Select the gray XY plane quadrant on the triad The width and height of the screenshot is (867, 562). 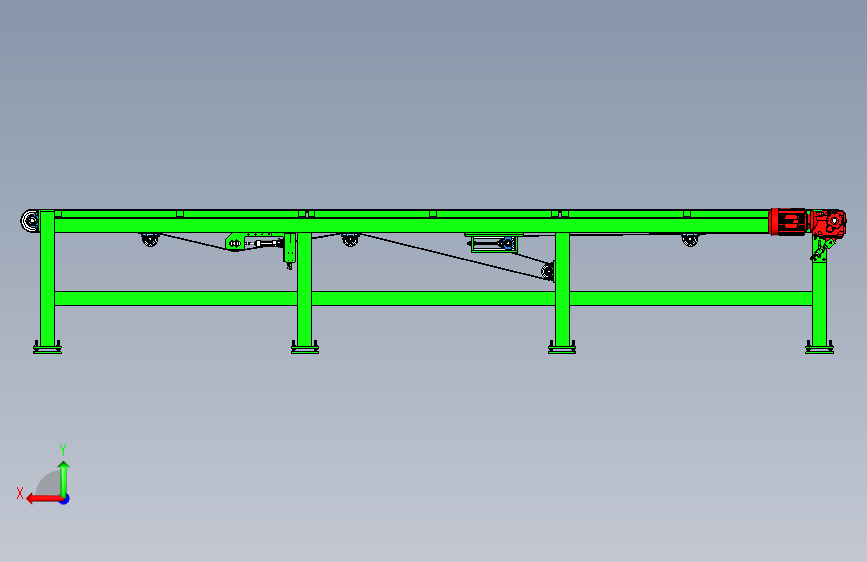click(x=48, y=484)
